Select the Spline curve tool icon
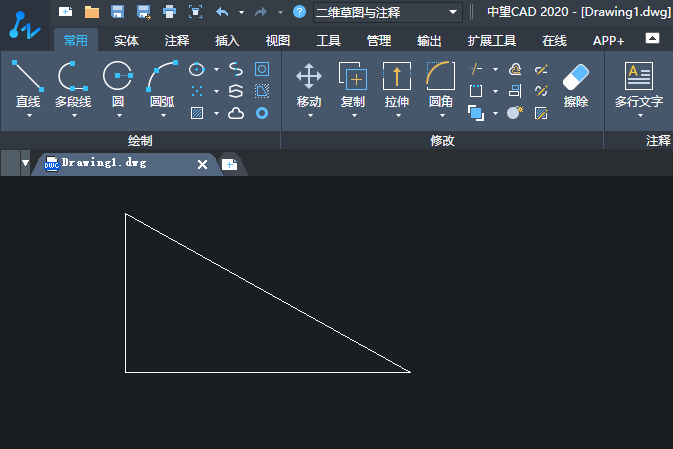The height and width of the screenshot is (449, 673). [236, 69]
